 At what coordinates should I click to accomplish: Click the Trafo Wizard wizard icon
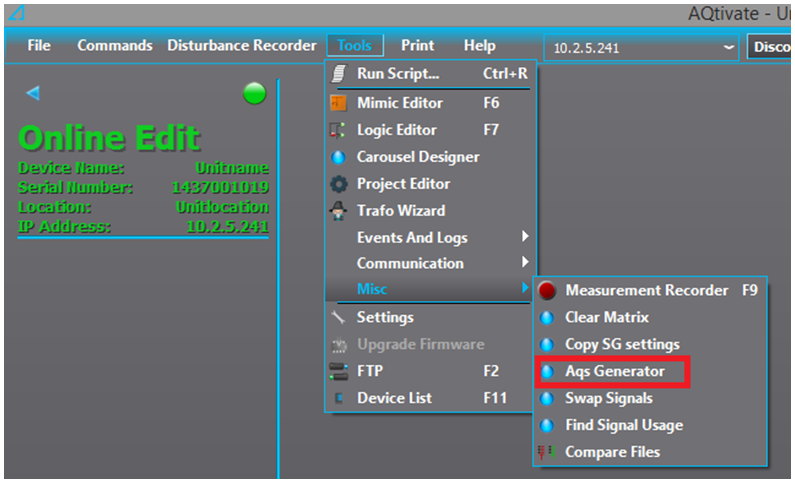(338, 210)
